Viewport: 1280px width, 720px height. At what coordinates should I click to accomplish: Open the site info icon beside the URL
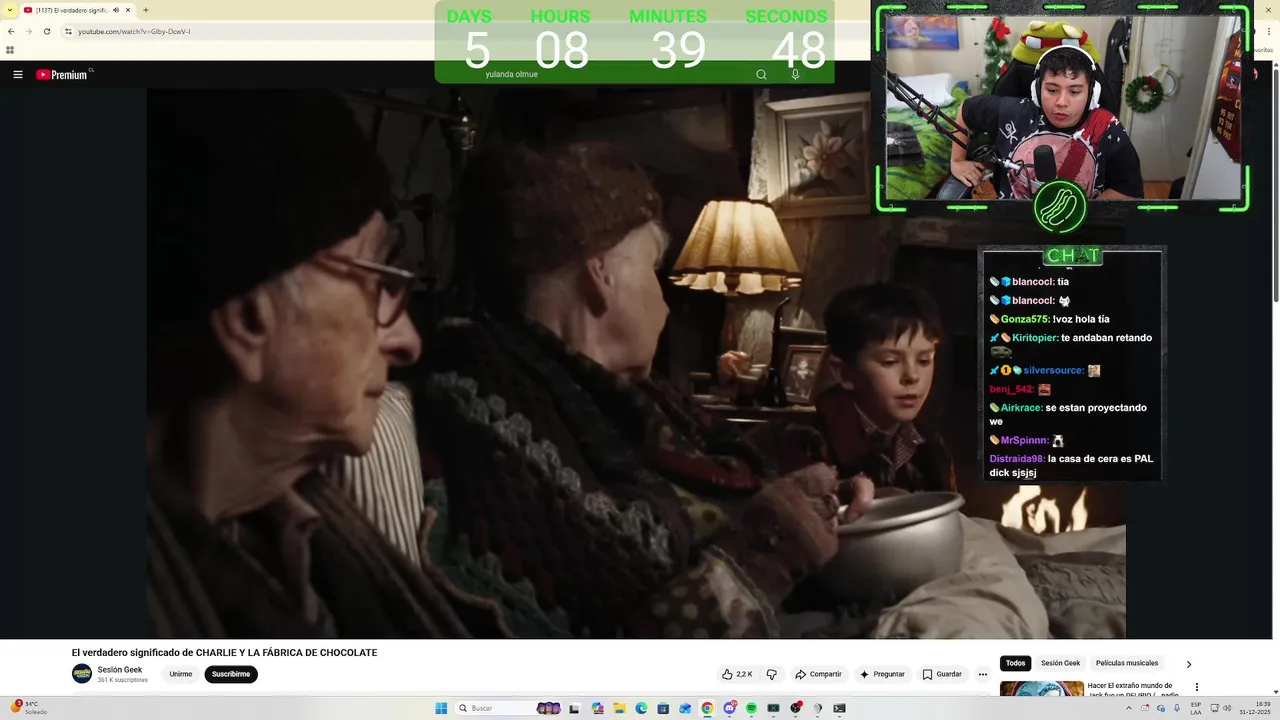click(x=68, y=31)
